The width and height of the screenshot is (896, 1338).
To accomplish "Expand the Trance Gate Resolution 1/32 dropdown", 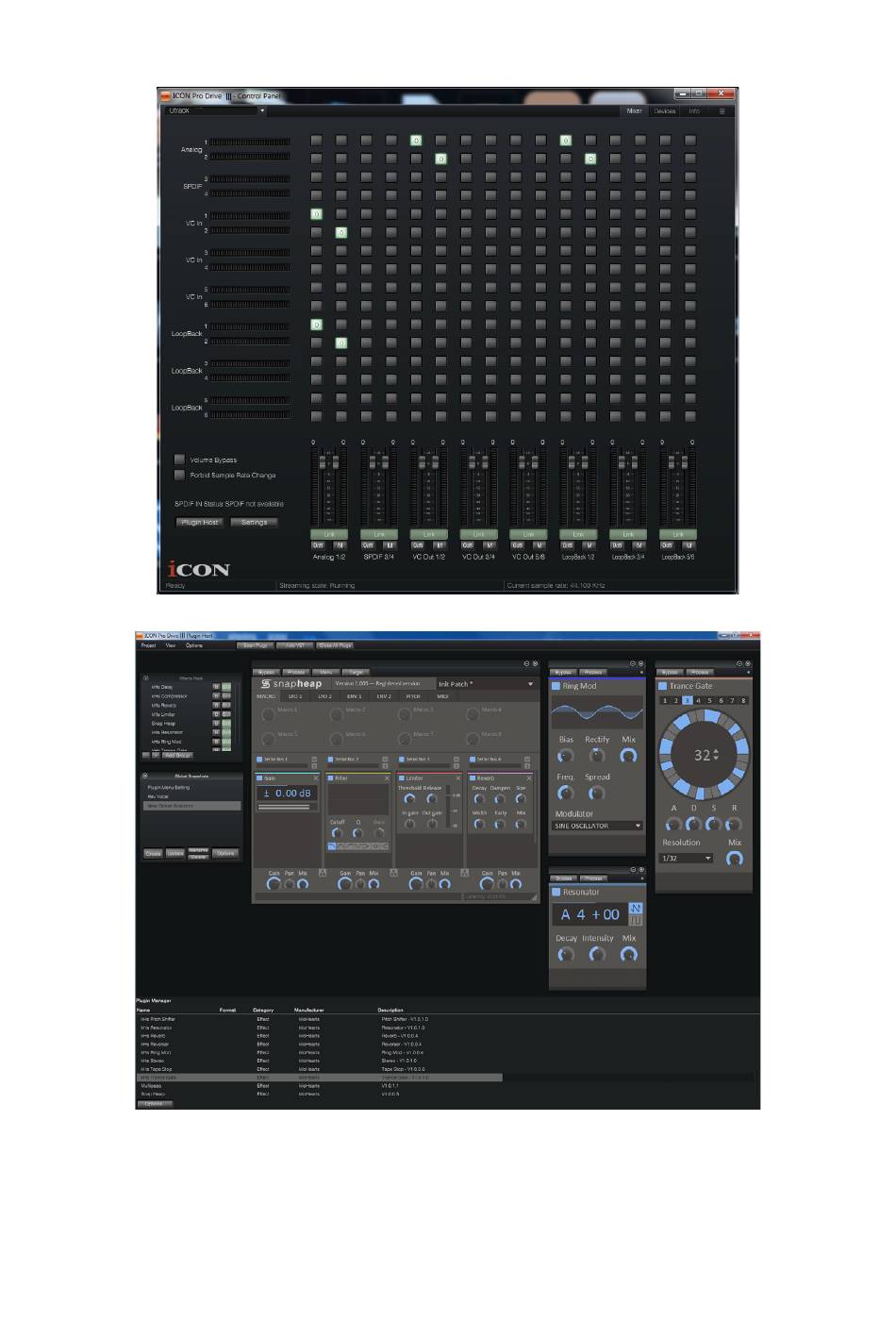I will pos(686,859).
